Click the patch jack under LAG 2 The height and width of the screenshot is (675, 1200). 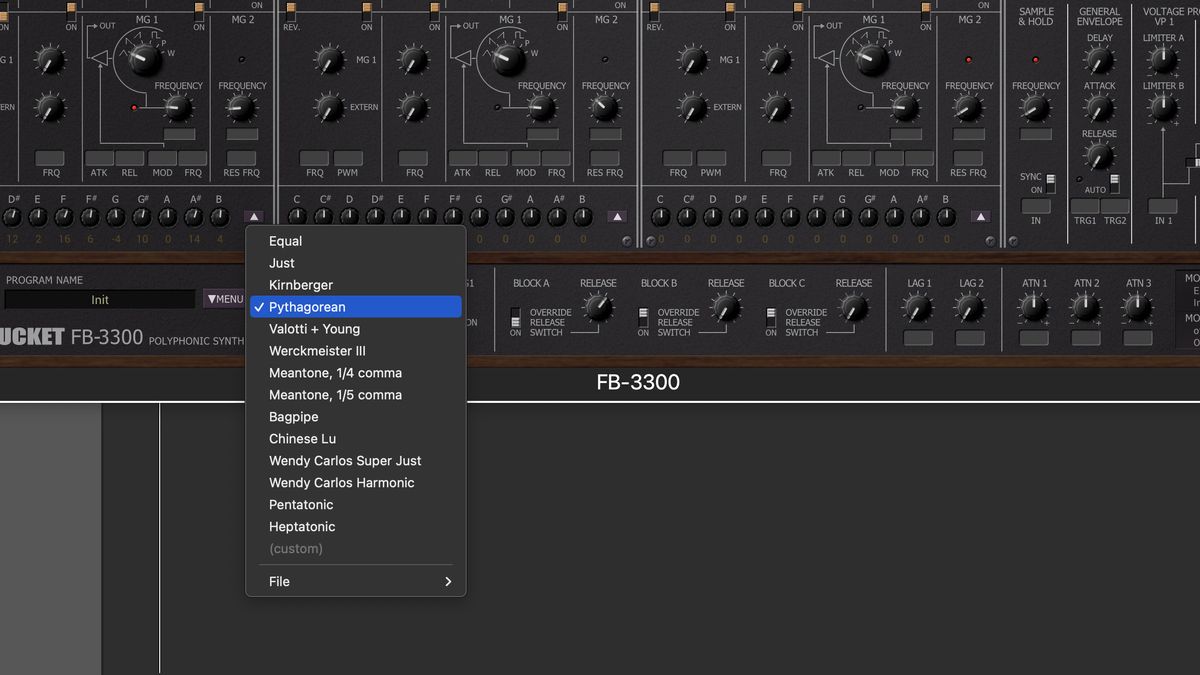[x=970, y=338]
